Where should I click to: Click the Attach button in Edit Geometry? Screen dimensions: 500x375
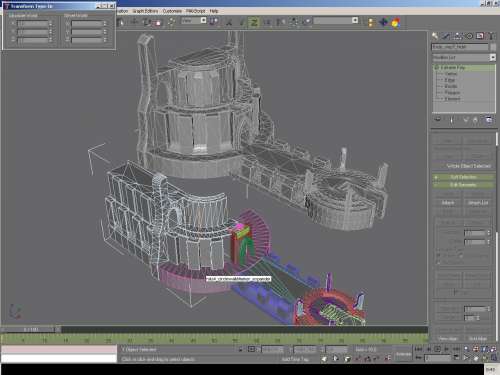[448, 203]
